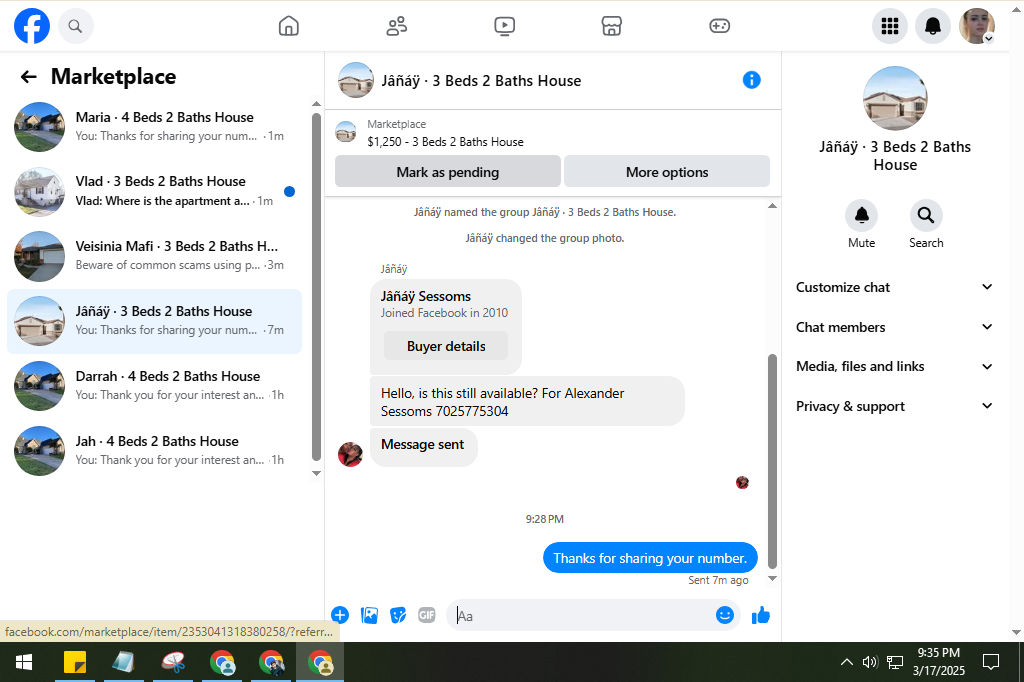
Task: Expand Chat members section
Action: click(894, 327)
